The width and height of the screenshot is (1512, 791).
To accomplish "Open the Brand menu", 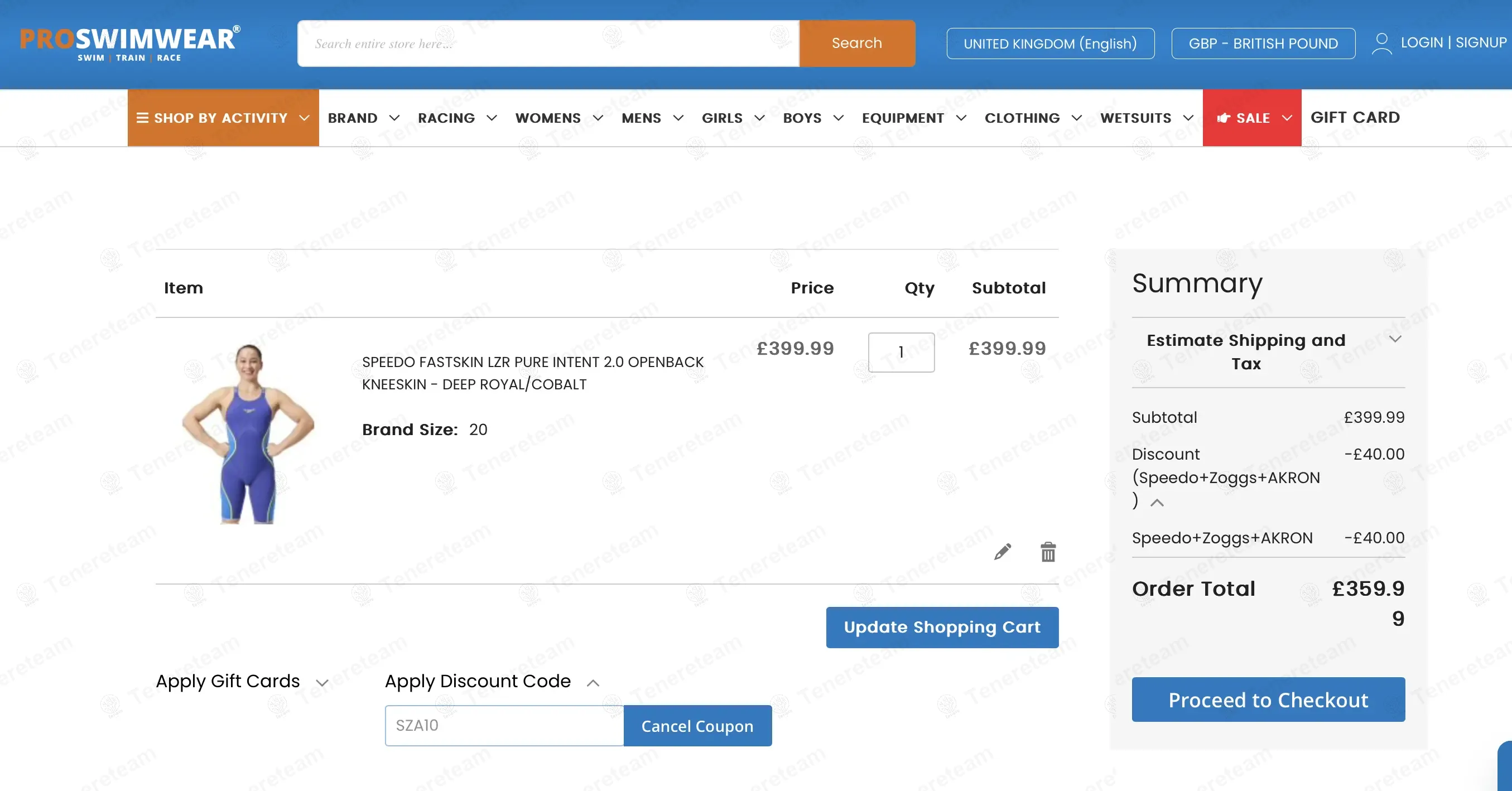I will [x=363, y=118].
